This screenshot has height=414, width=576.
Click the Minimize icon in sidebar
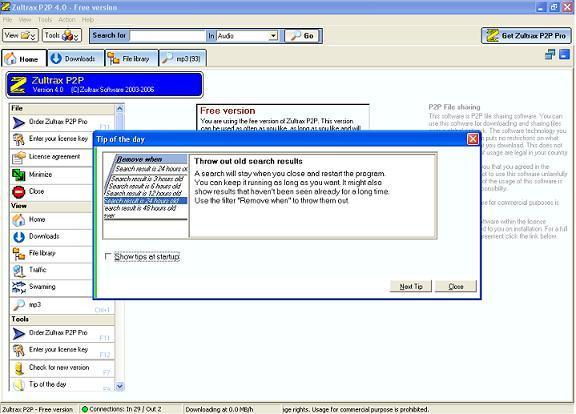18,174
